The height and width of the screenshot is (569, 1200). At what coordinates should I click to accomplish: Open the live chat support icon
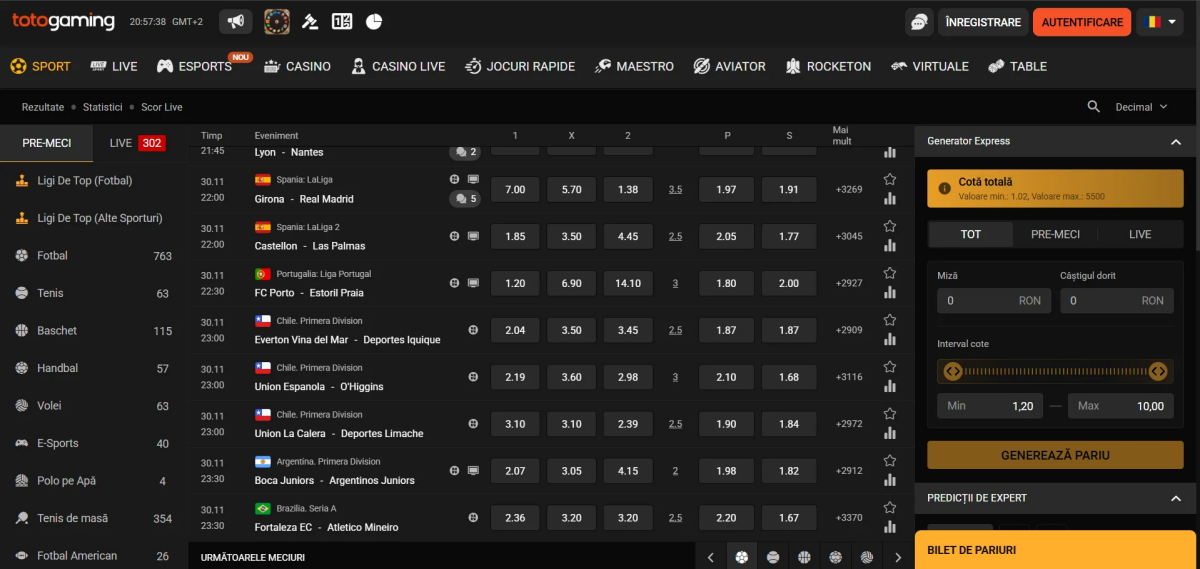(x=917, y=22)
